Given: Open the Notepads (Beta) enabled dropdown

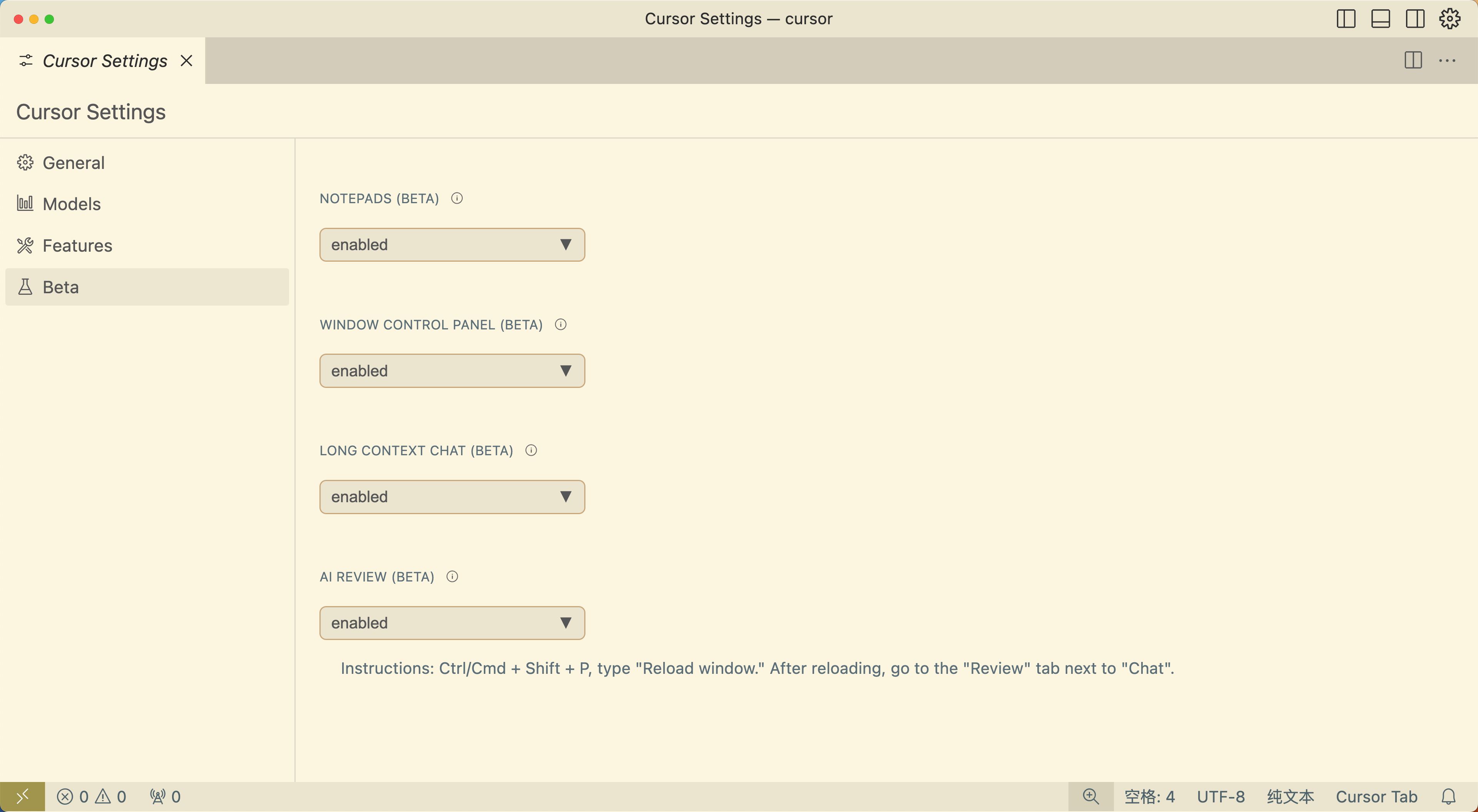Looking at the screenshot, I should (x=452, y=245).
